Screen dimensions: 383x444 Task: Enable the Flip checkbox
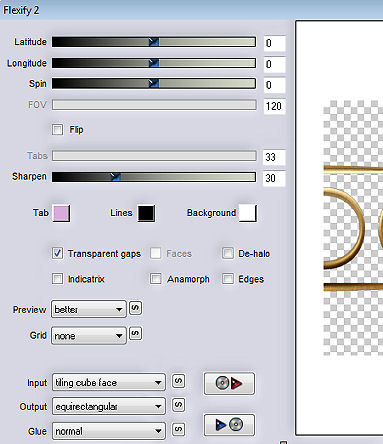click(57, 129)
